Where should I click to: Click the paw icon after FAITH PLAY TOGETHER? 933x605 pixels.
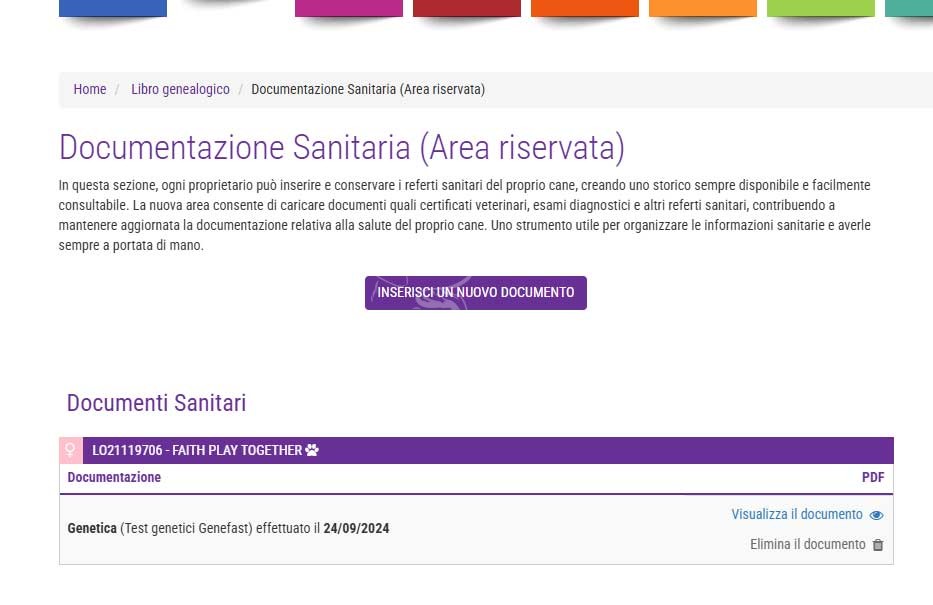click(x=312, y=450)
